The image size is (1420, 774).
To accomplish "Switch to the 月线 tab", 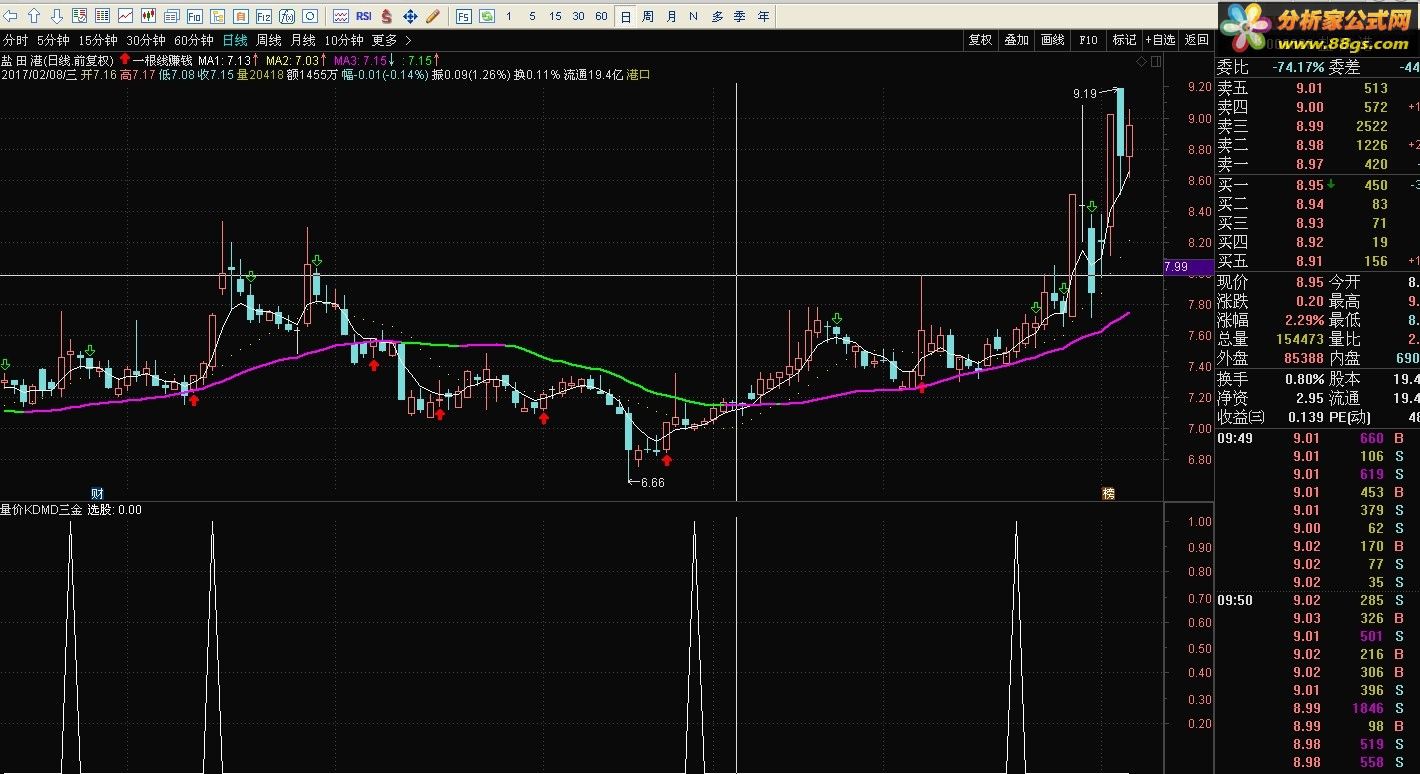I will click(303, 40).
